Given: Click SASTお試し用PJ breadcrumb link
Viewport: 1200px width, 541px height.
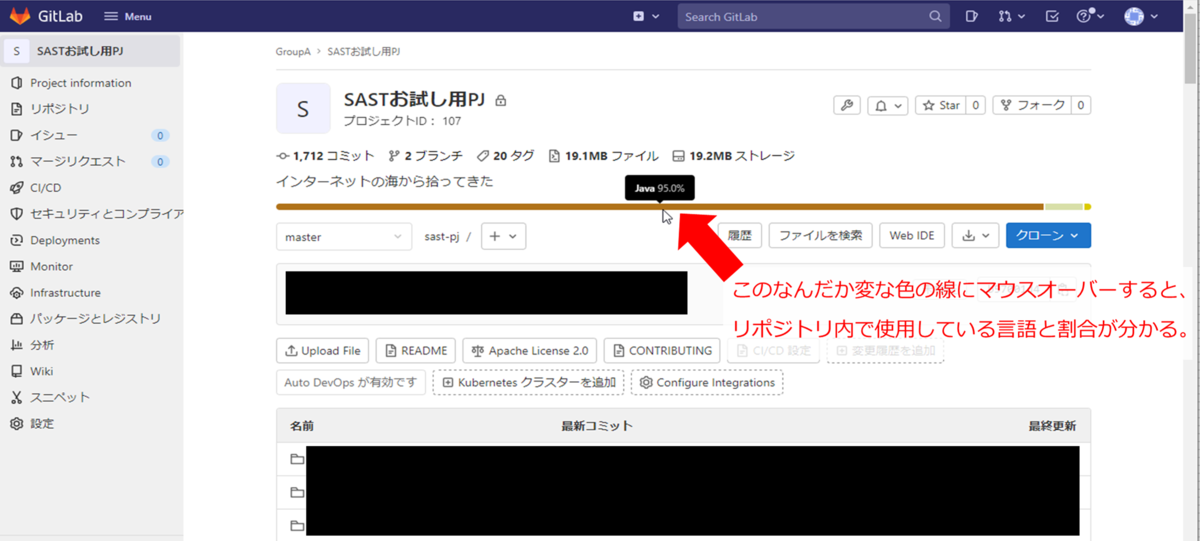Looking at the screenshot, I should 364,51.
